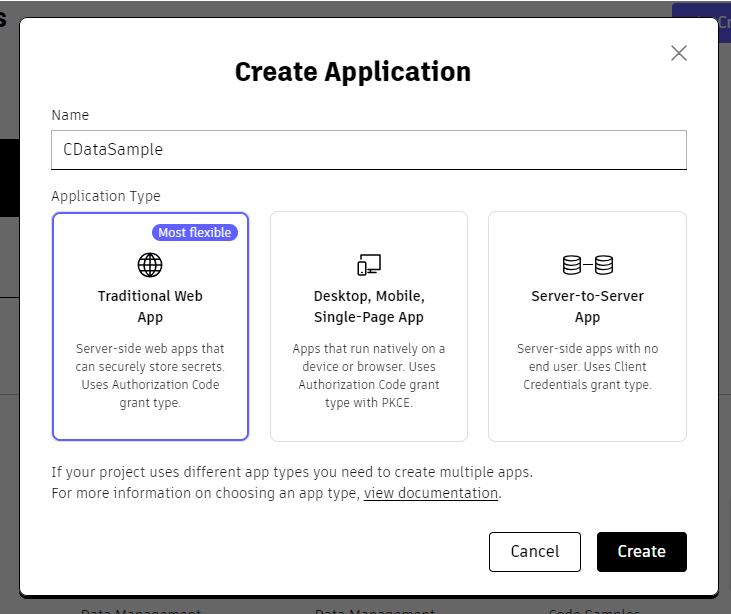Viewport: 731px width, 614px height.
Task: Click the desktop and mobile devices icon
Action: tap(369, 265)
